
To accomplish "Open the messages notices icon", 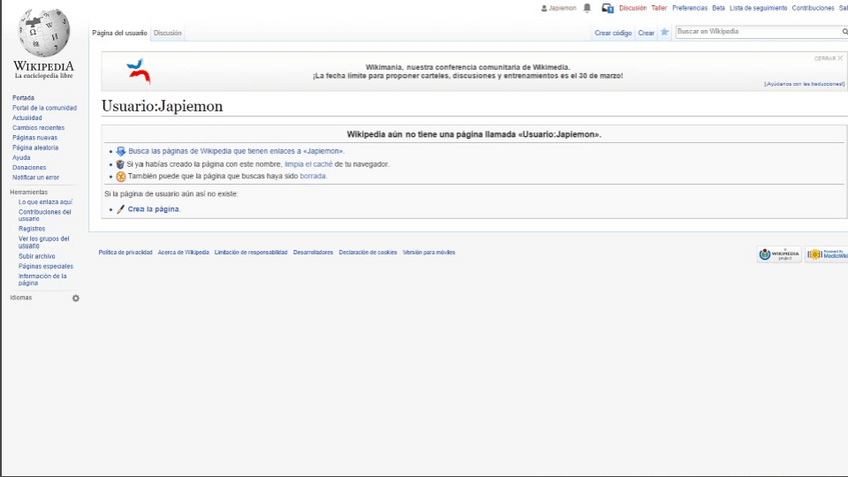I will [607, 8].
